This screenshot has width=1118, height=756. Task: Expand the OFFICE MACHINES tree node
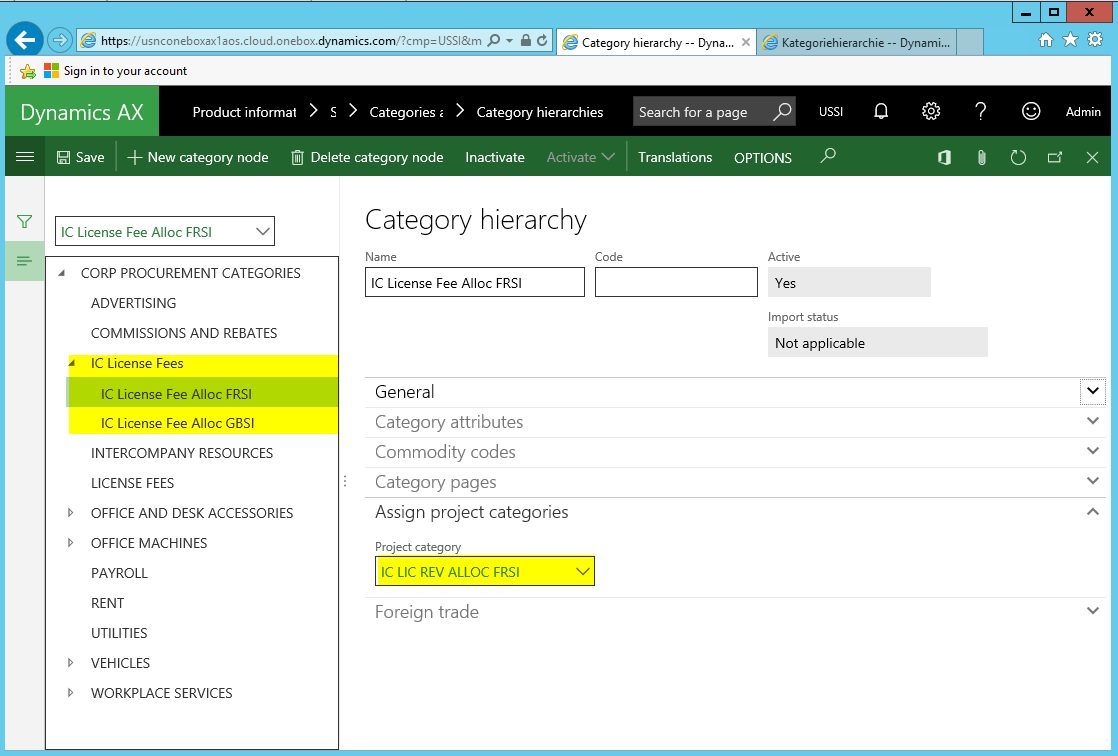coord(70,543)
